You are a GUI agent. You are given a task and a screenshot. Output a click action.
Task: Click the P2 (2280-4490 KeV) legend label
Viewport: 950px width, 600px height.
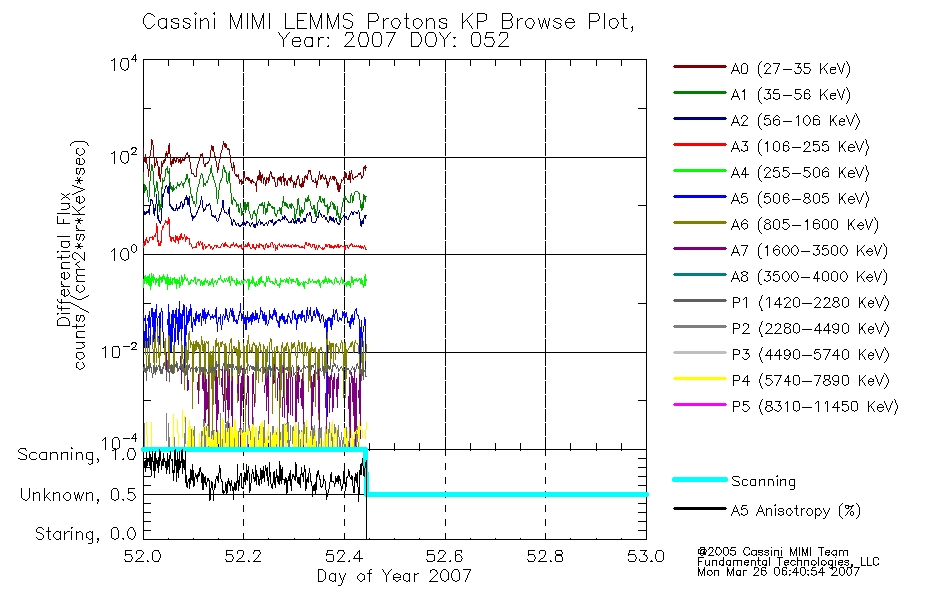pos(811,328)
